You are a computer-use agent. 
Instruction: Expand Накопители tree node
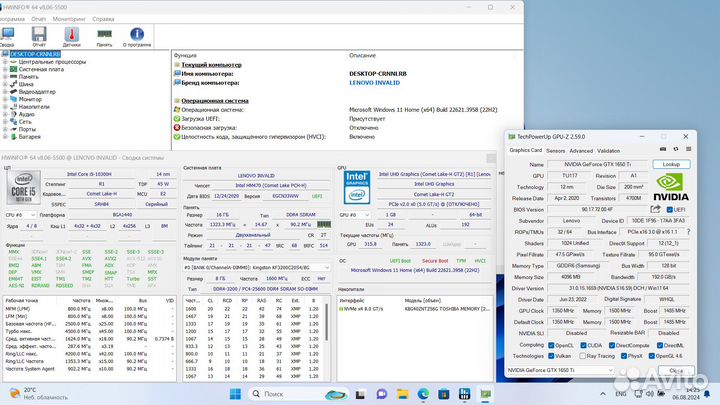[x=5, y=107]
